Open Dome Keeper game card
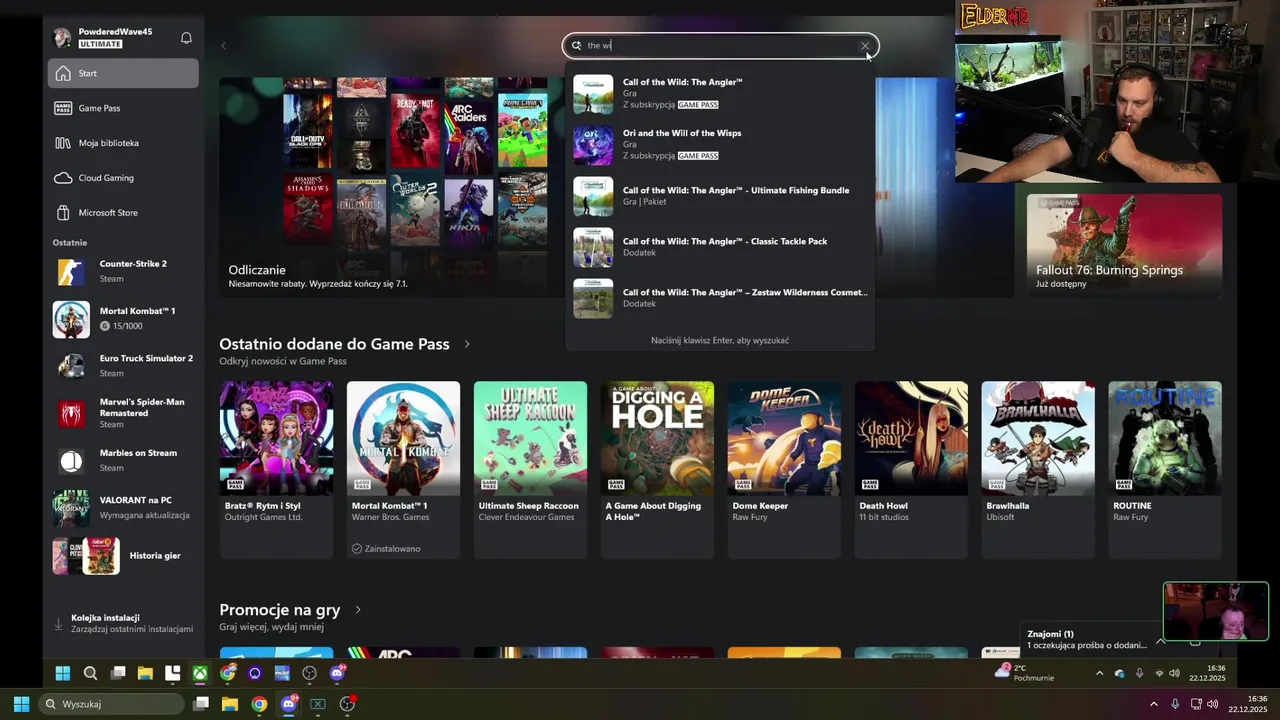Image resolution: width=1280 pixels, height=720 pixels. tap(784, 469)
